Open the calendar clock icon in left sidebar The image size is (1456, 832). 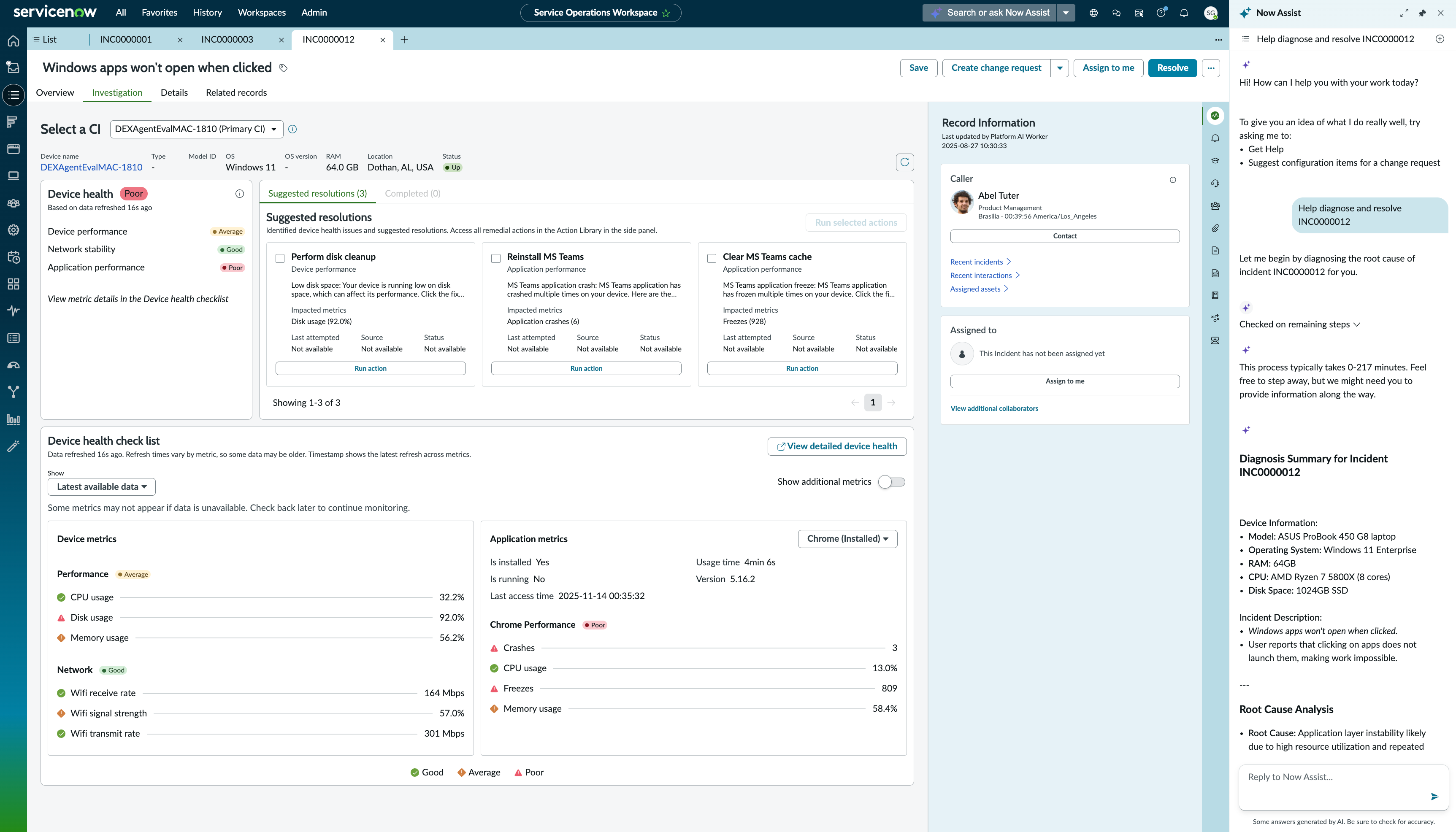point(13,257)
